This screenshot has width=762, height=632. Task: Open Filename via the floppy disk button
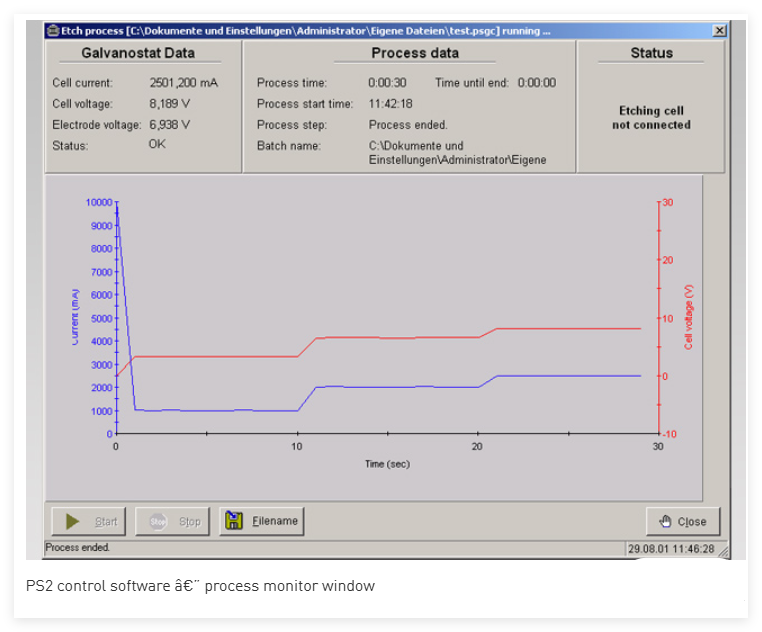[x=261, y=521]
